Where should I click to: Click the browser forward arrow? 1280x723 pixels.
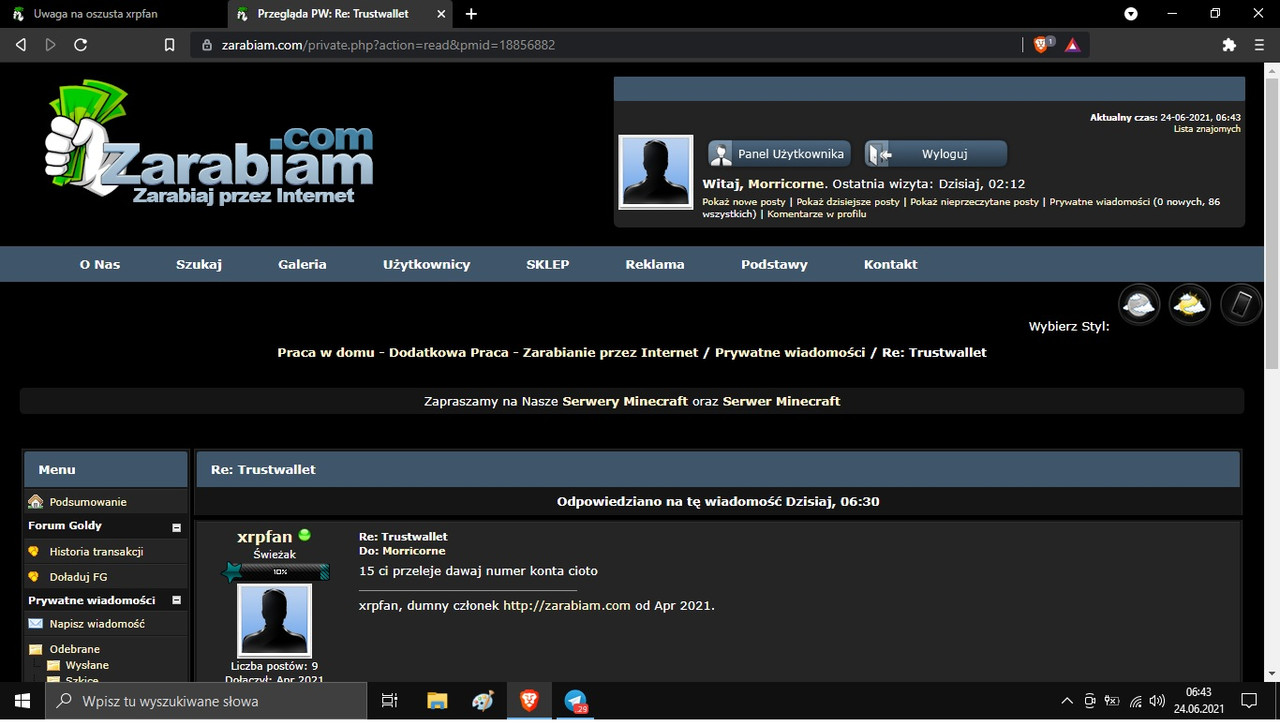(x=50, y=45)
